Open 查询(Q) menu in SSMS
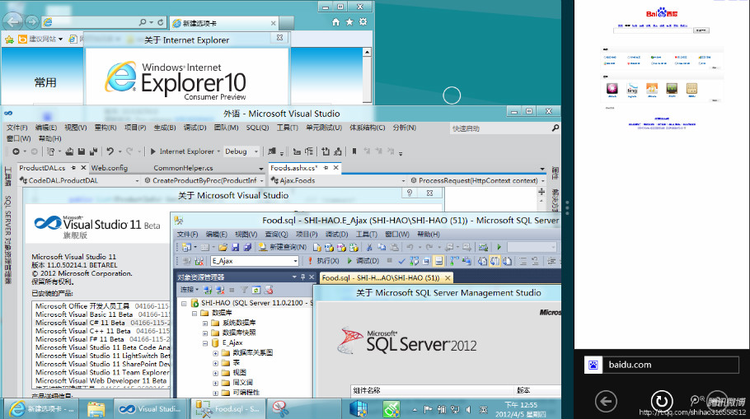The image size is (750, 419). pos(276,234)
